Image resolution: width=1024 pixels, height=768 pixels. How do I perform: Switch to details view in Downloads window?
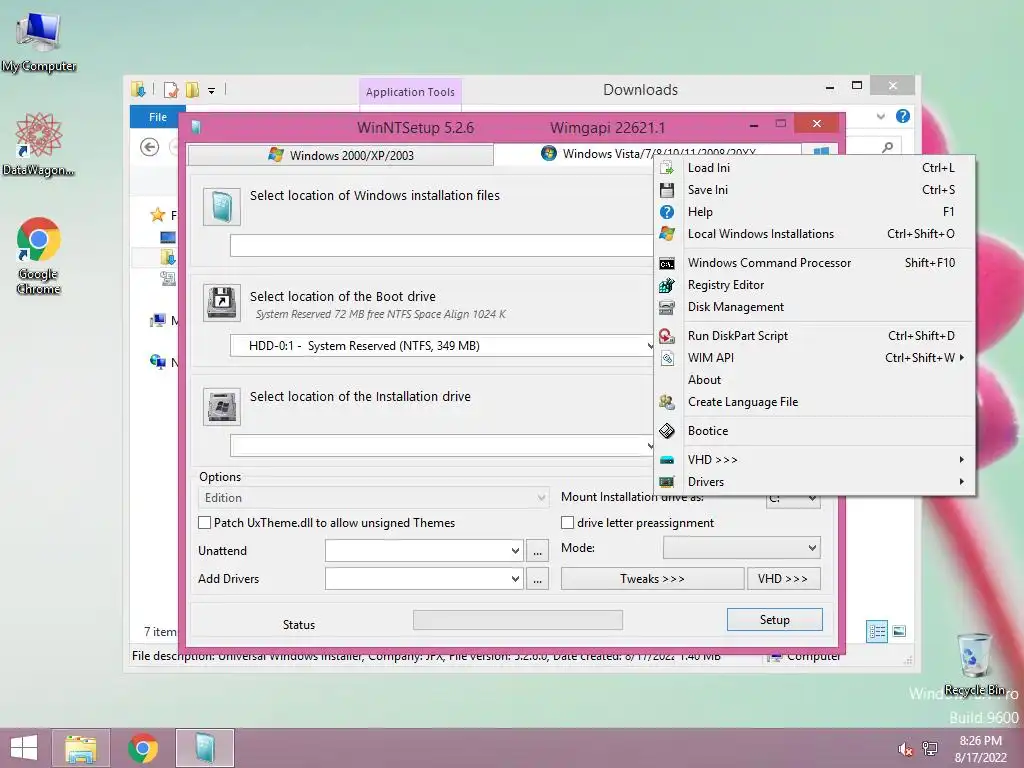(877, 632)
